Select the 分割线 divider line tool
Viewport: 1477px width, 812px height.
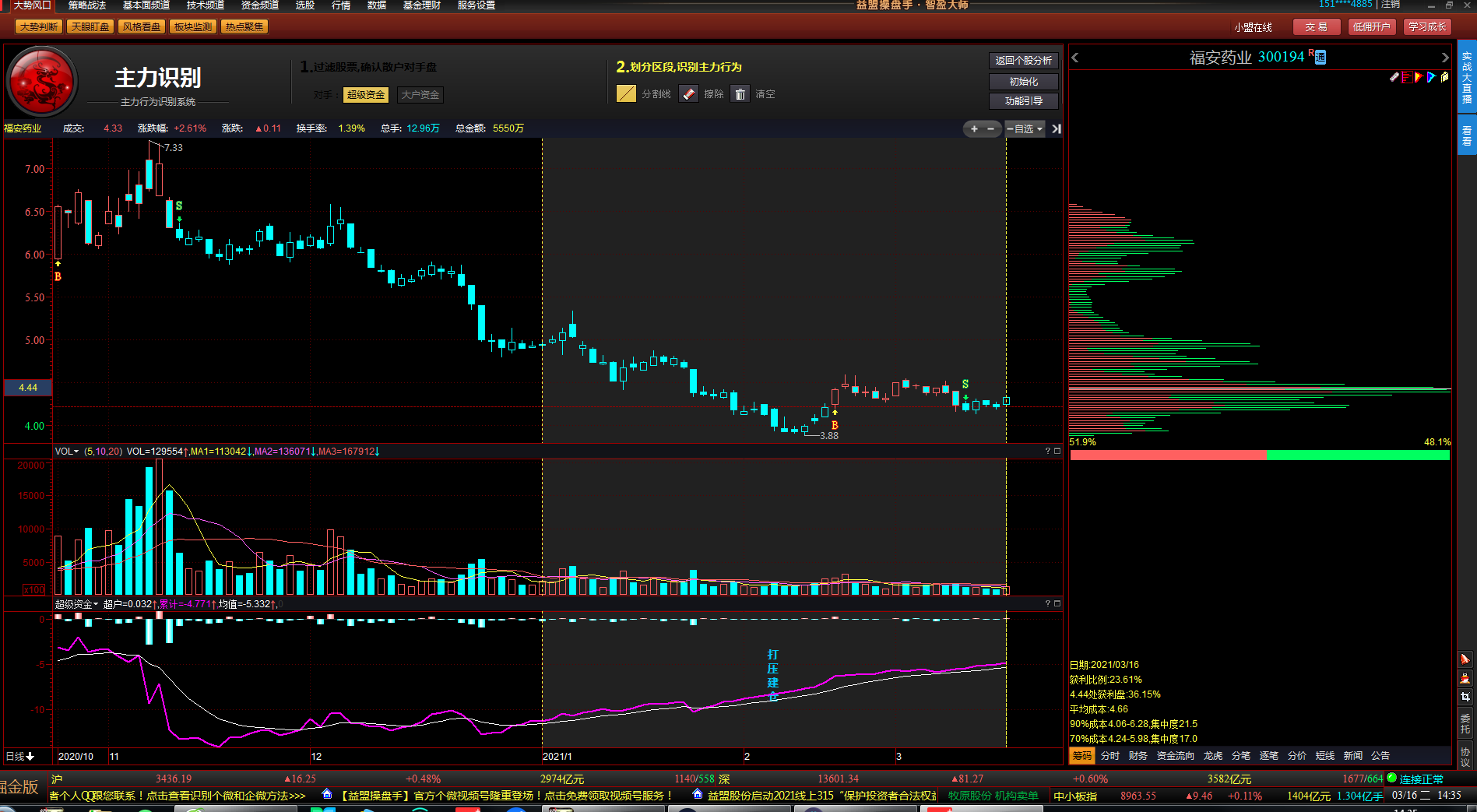pos(626,94)
